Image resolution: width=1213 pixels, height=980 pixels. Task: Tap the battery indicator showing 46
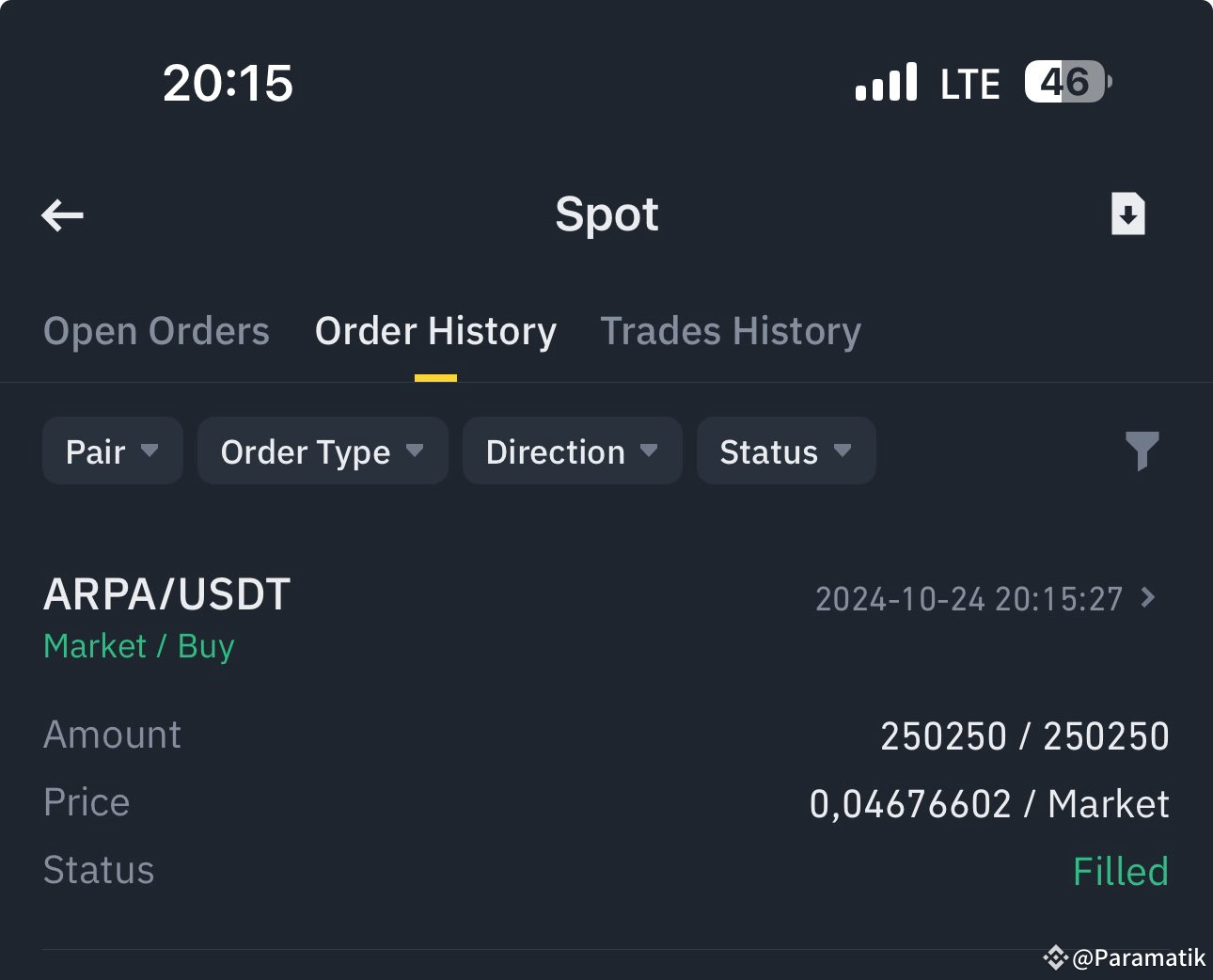tap(1065, 83)
